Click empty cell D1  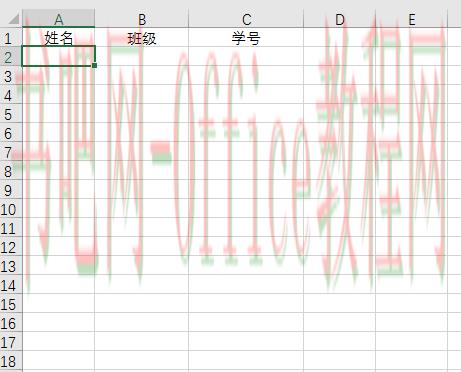tap(339, 37)
